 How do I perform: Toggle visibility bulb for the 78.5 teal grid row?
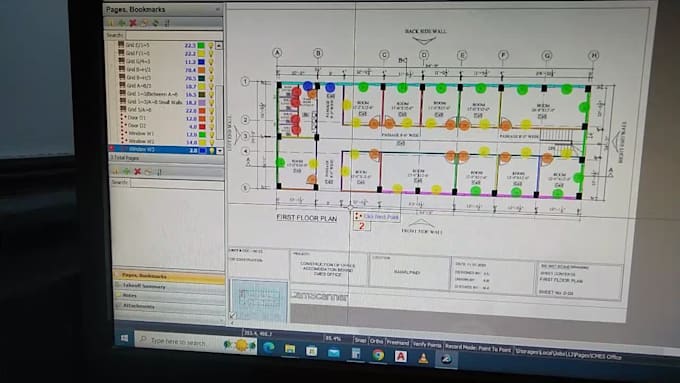(211, 78)
